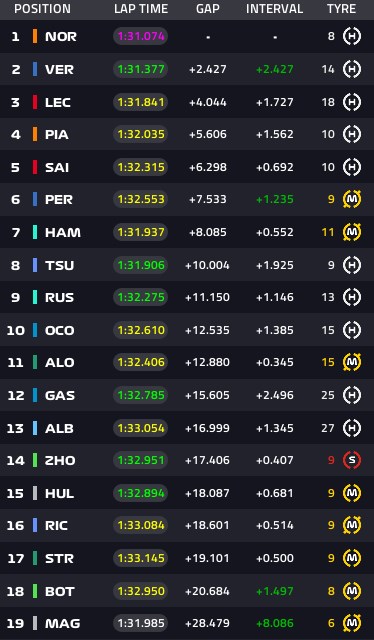Screen dimensions: 374x640
Task: Click the orange team color bar beside NOR
Action: 35,36
